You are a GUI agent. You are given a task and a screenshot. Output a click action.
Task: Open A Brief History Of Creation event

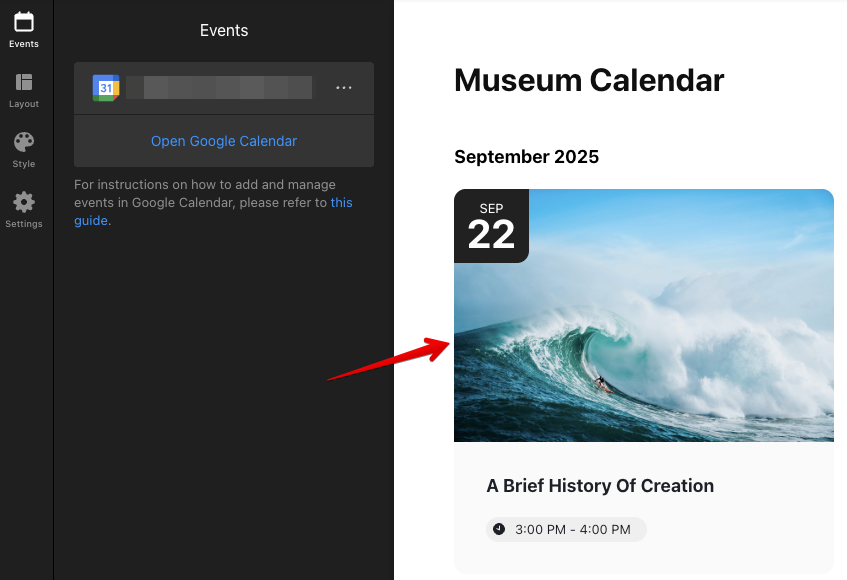pyautogui.click(x=600, y=485)
